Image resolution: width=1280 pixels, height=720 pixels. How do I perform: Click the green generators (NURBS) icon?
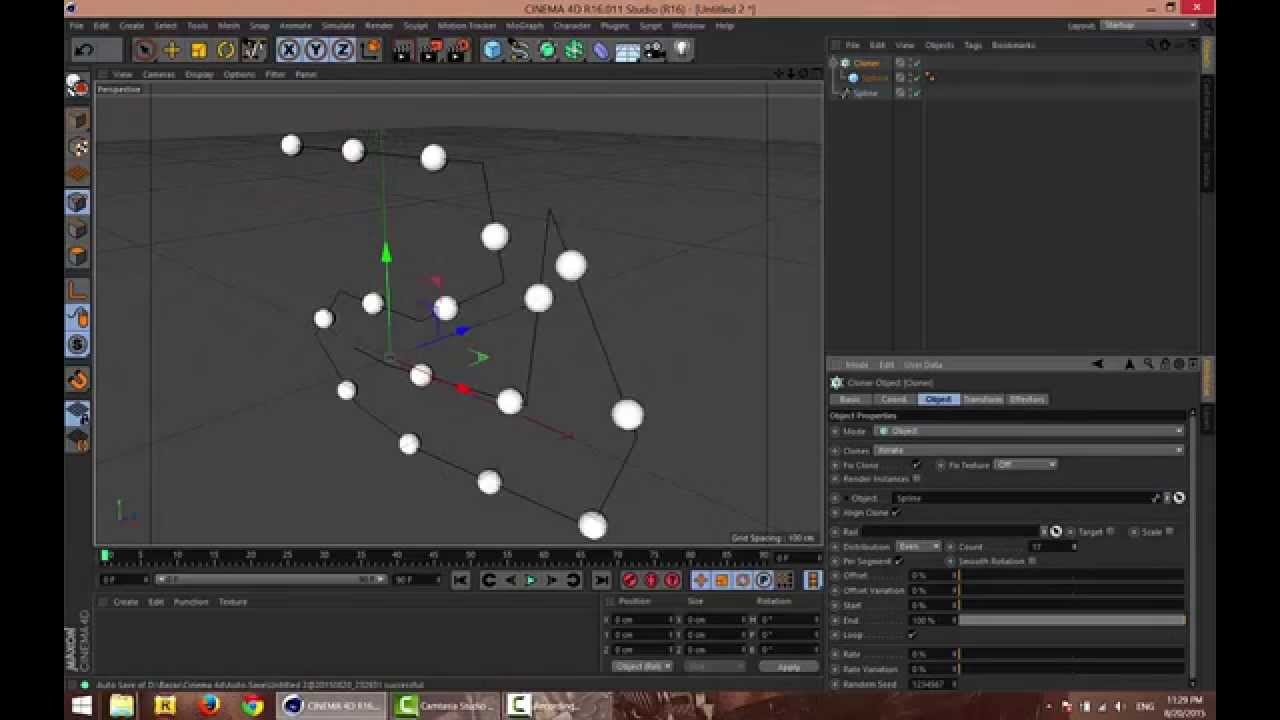(547, 49)
